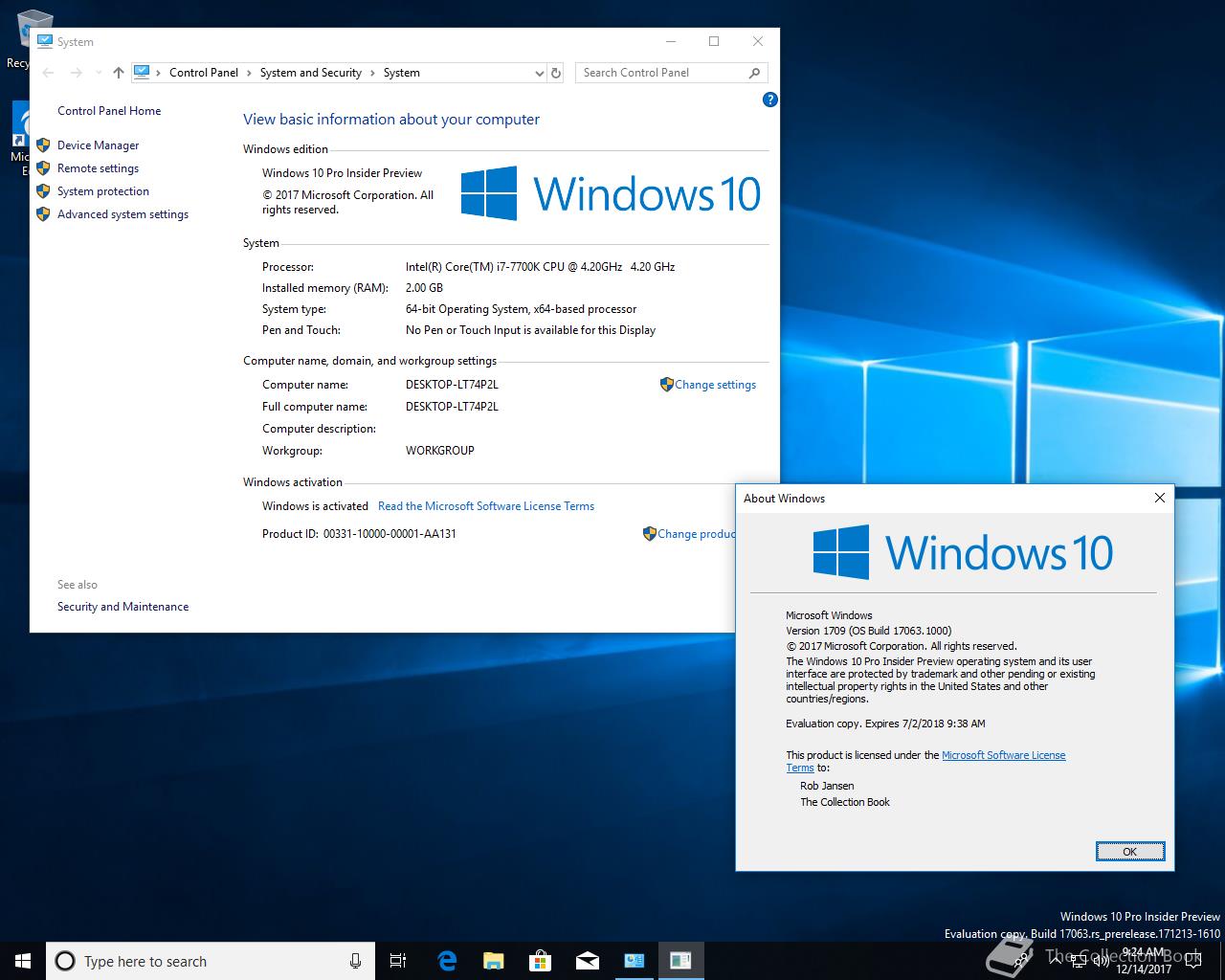1225x980 pixels.
Task: Click the WORKGROUP value
Action: click(440, 451)
